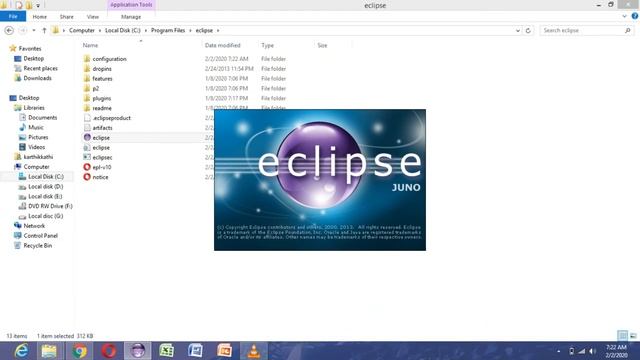Select the notice Opera file
640x360 pixels.
tap(100, 177)
